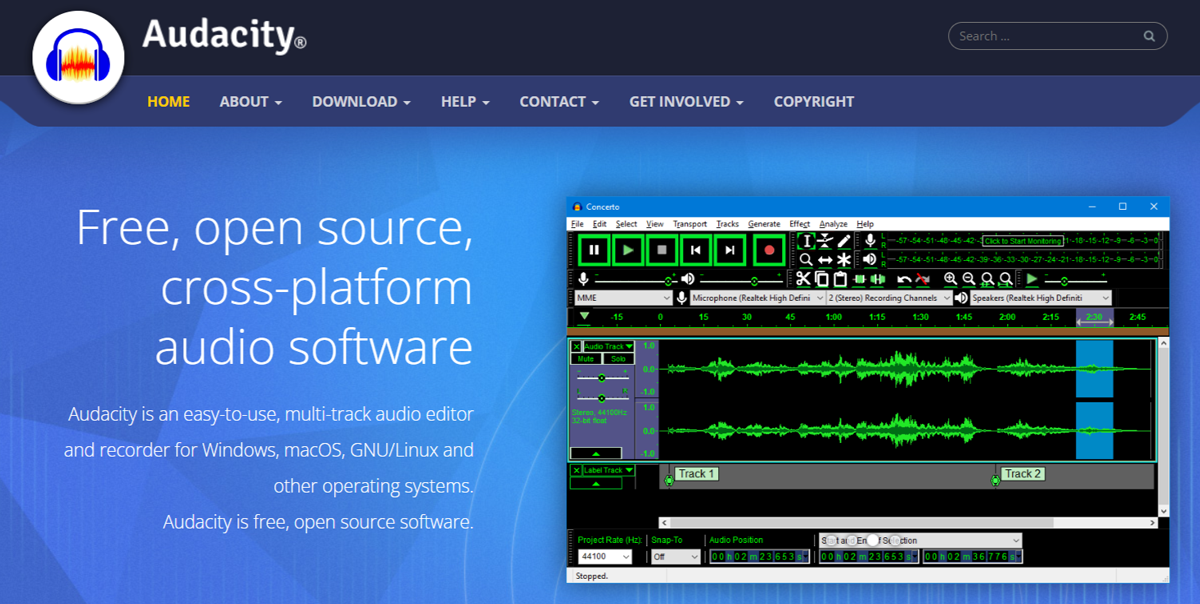Stop playback with the Stop button
This screenshot has height=604, width=1200.
pyautogui.click(x=662, y=250)
